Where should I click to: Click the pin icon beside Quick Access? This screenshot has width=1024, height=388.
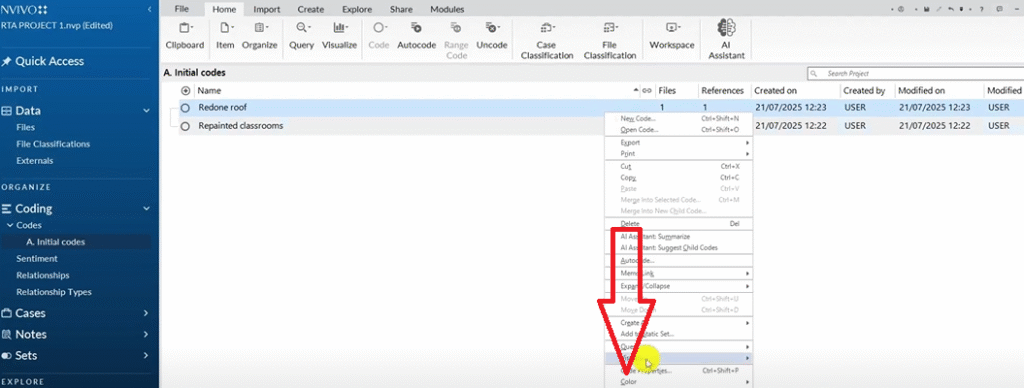7,61
